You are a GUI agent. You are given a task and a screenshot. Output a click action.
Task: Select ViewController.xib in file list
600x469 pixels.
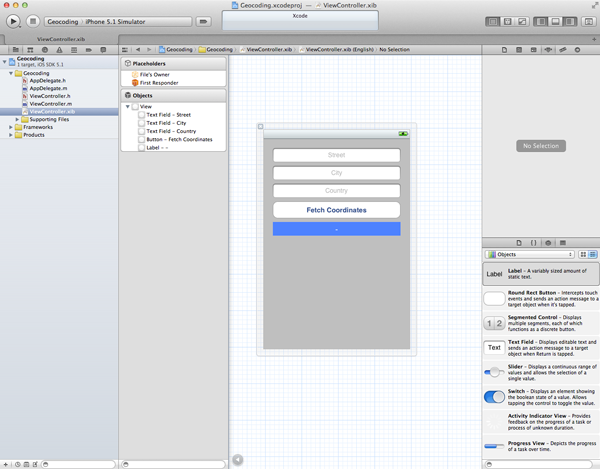59,111
